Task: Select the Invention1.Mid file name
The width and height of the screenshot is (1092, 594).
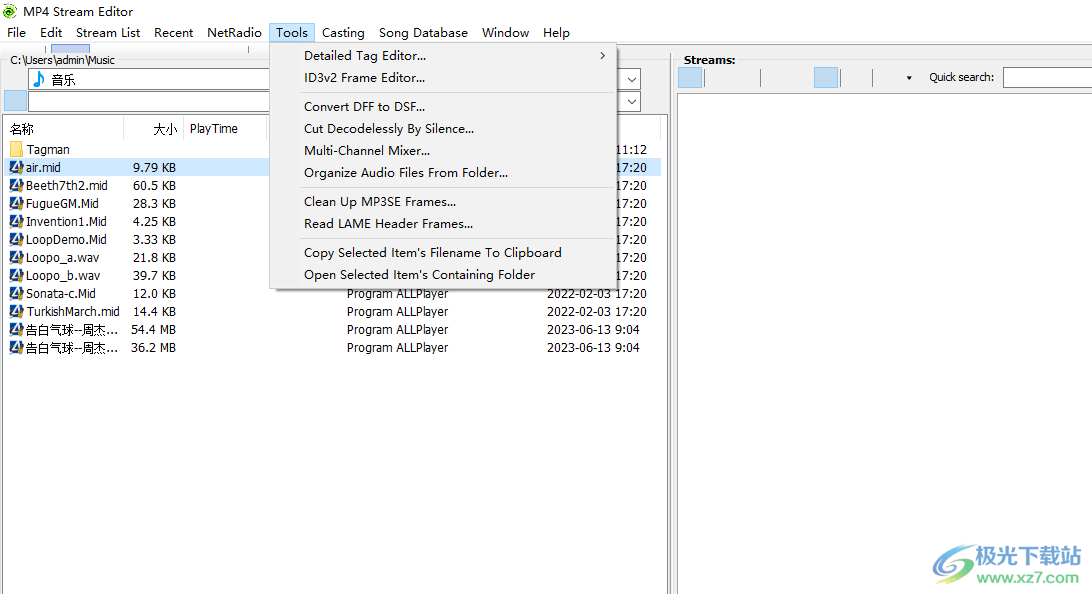Action: (66, 221)
